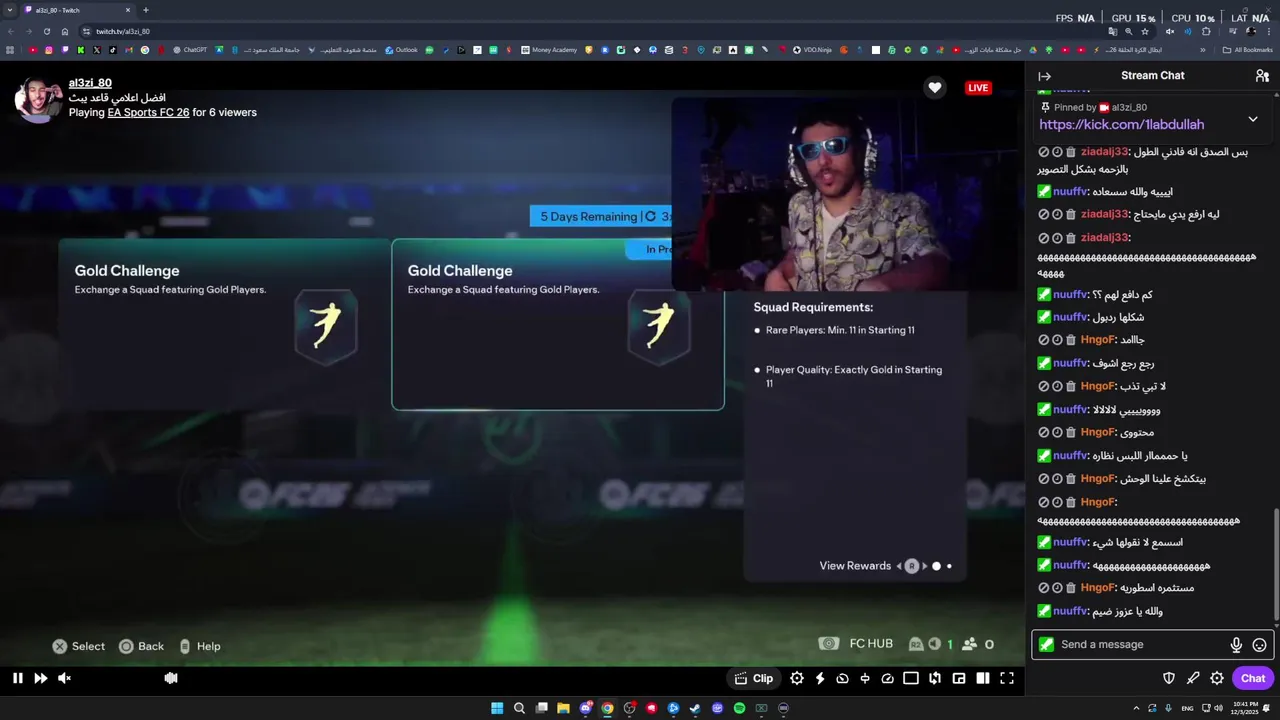Open the All Bookmarks folder
1280x720 pixels.
(x=1247, y=50)
